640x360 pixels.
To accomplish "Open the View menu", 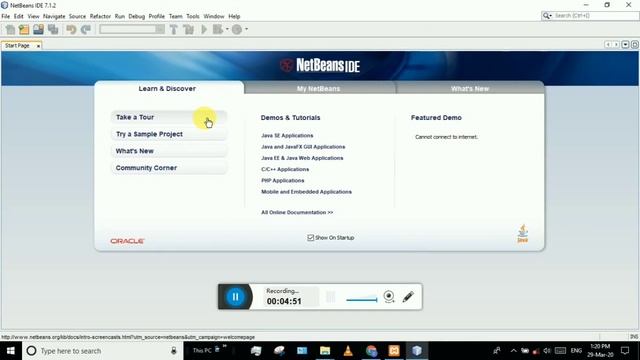I will point(33,16).
